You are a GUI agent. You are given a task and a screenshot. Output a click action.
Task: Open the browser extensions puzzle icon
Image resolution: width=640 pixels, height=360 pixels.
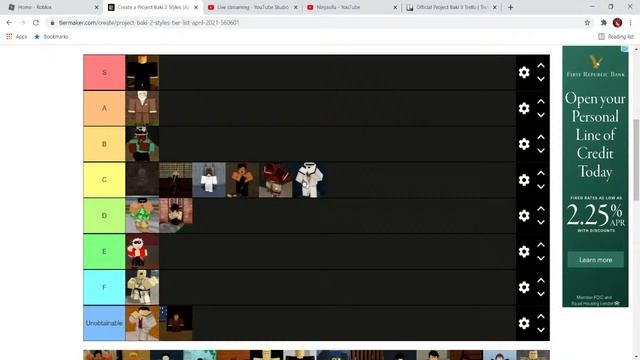tap(604, 23)
